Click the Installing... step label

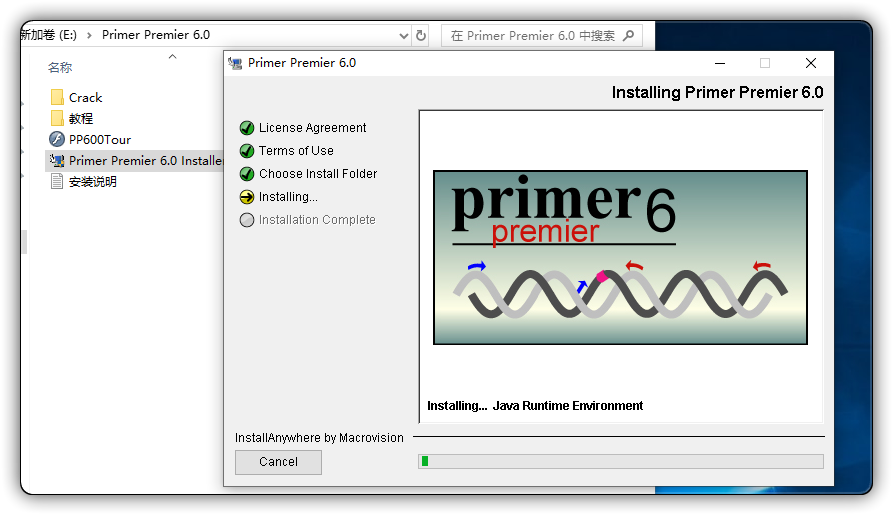click(x=288, y=197)
